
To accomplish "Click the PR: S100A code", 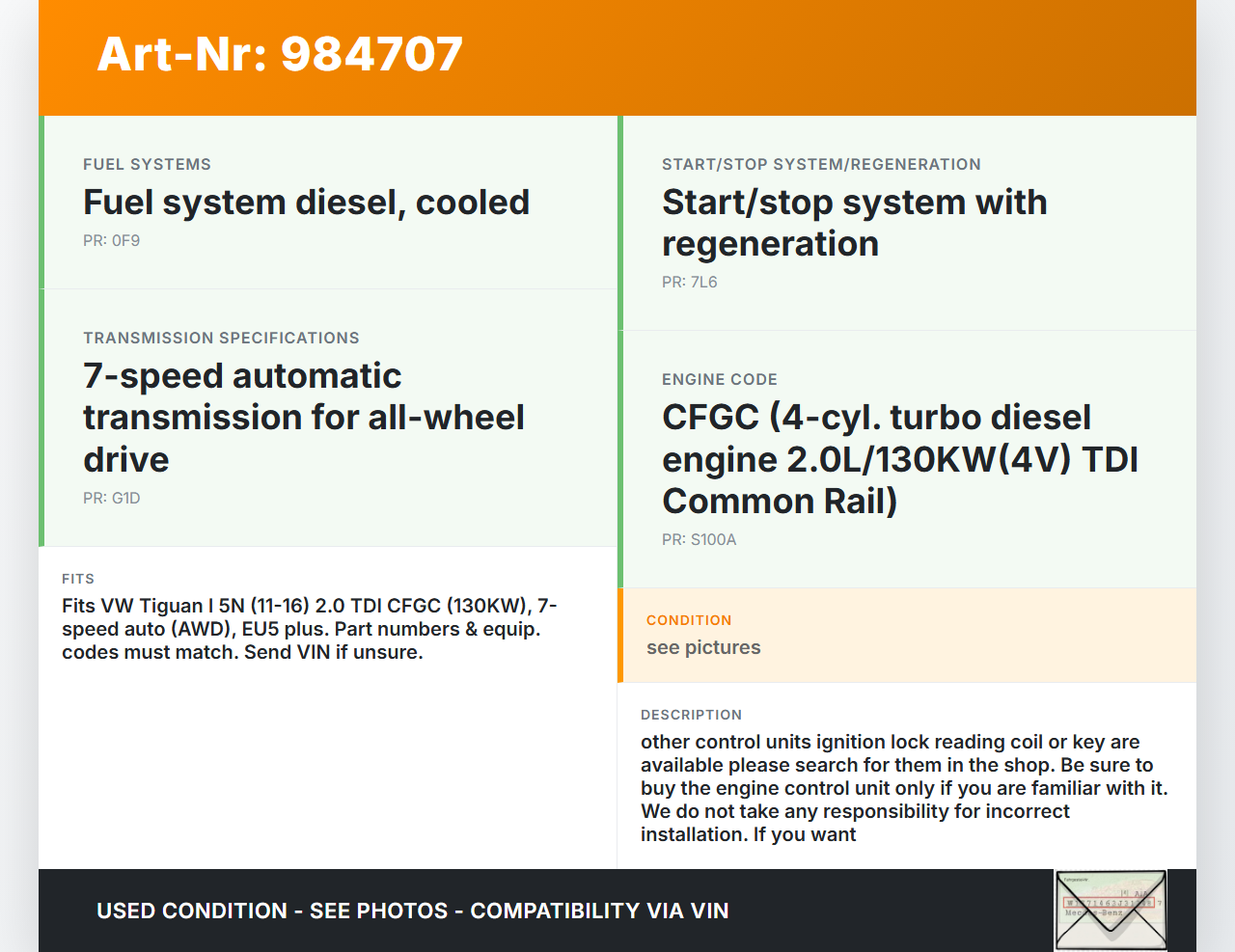I will click(x=699, y=540).
